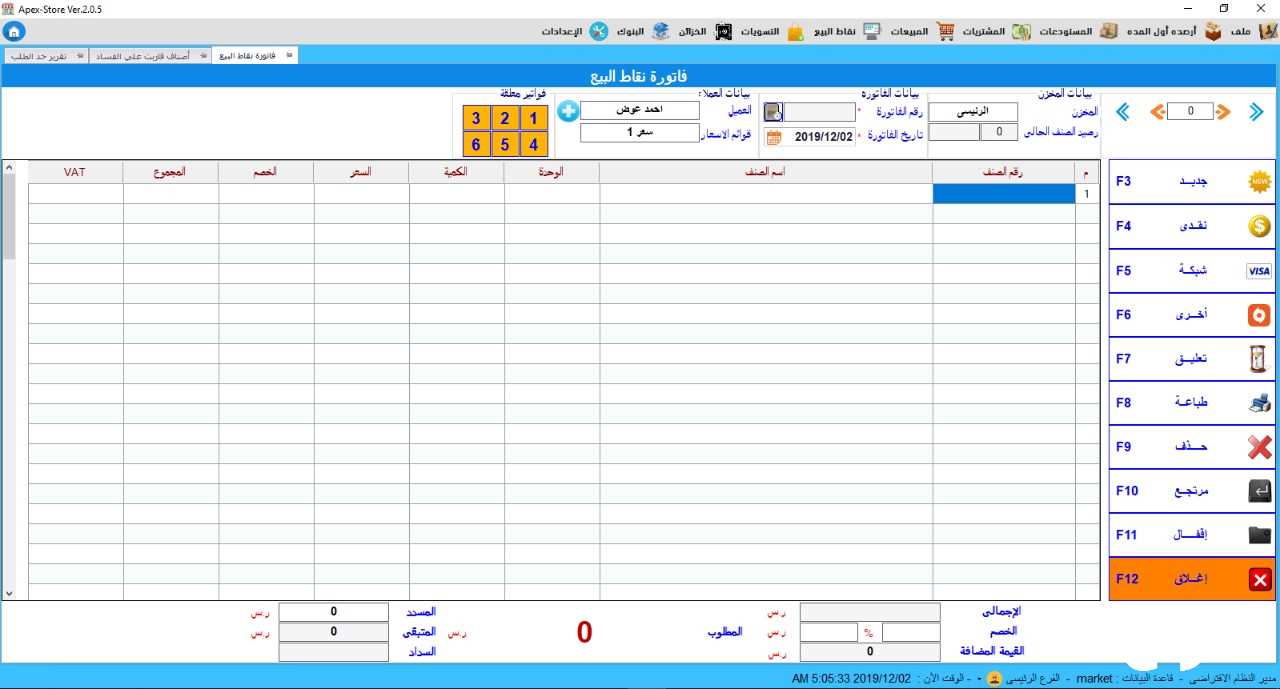Choose other payment أخرى F6
Screen dimensions: 1280x689
pos(1192,314)
